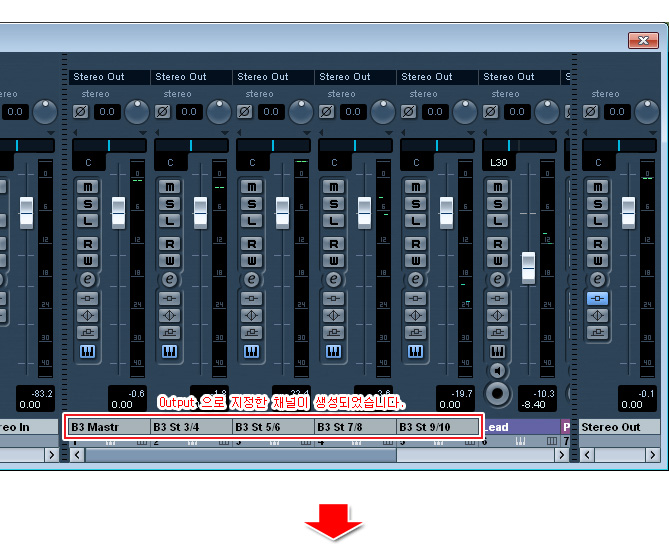Open channel settings for B3 Mastr
Image resolution: width=669 pixels, height=553 pixels.
pyautogui.click(x=87, y=279)
